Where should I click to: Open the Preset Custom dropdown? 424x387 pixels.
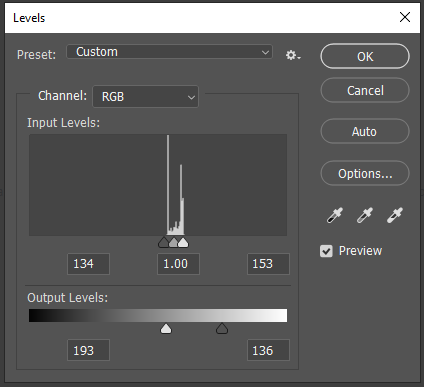coord(169,52)
